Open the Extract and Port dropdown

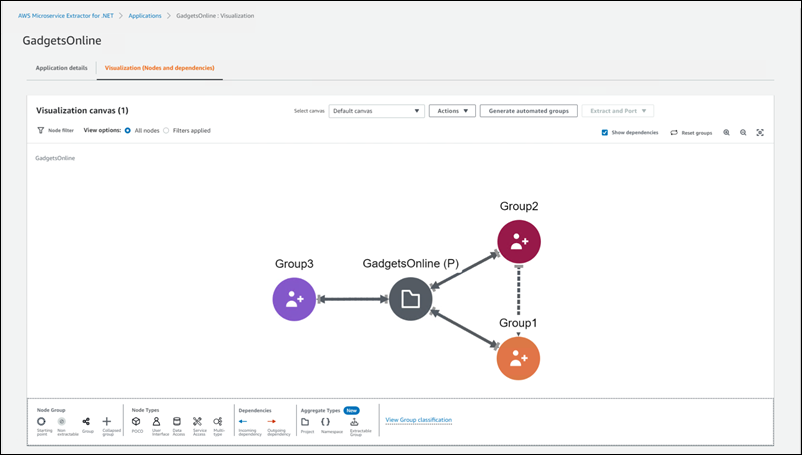point(618,111)
